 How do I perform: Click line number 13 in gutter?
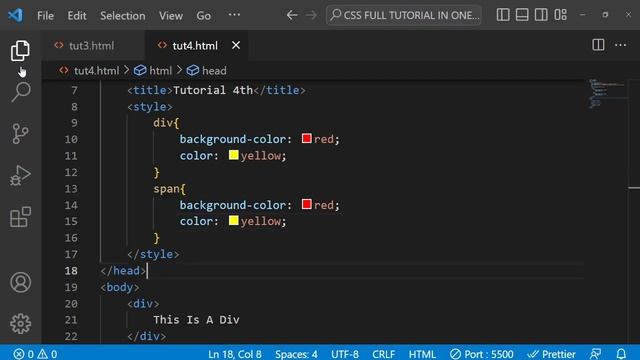coord(71,189)
